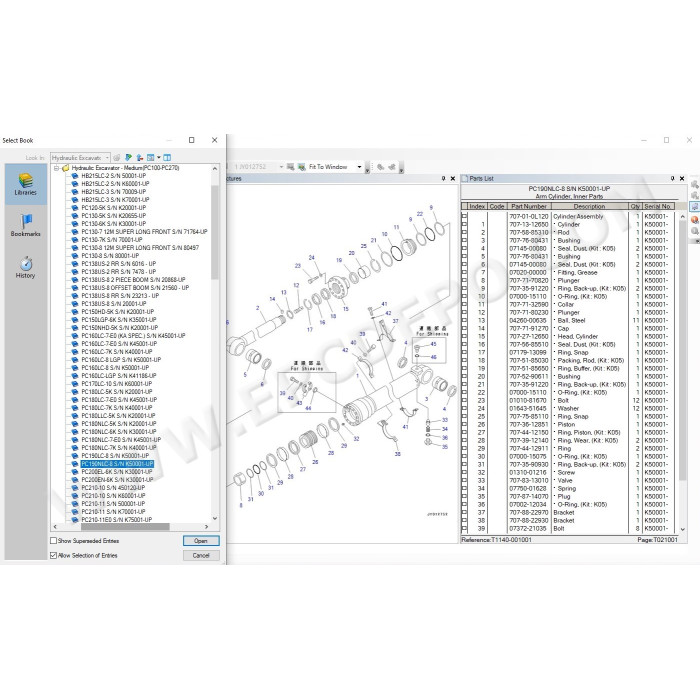The width and height of the screenshot is (700, 700).
Task: Open the Look In dropdown
Action: [x=107, y=158]
